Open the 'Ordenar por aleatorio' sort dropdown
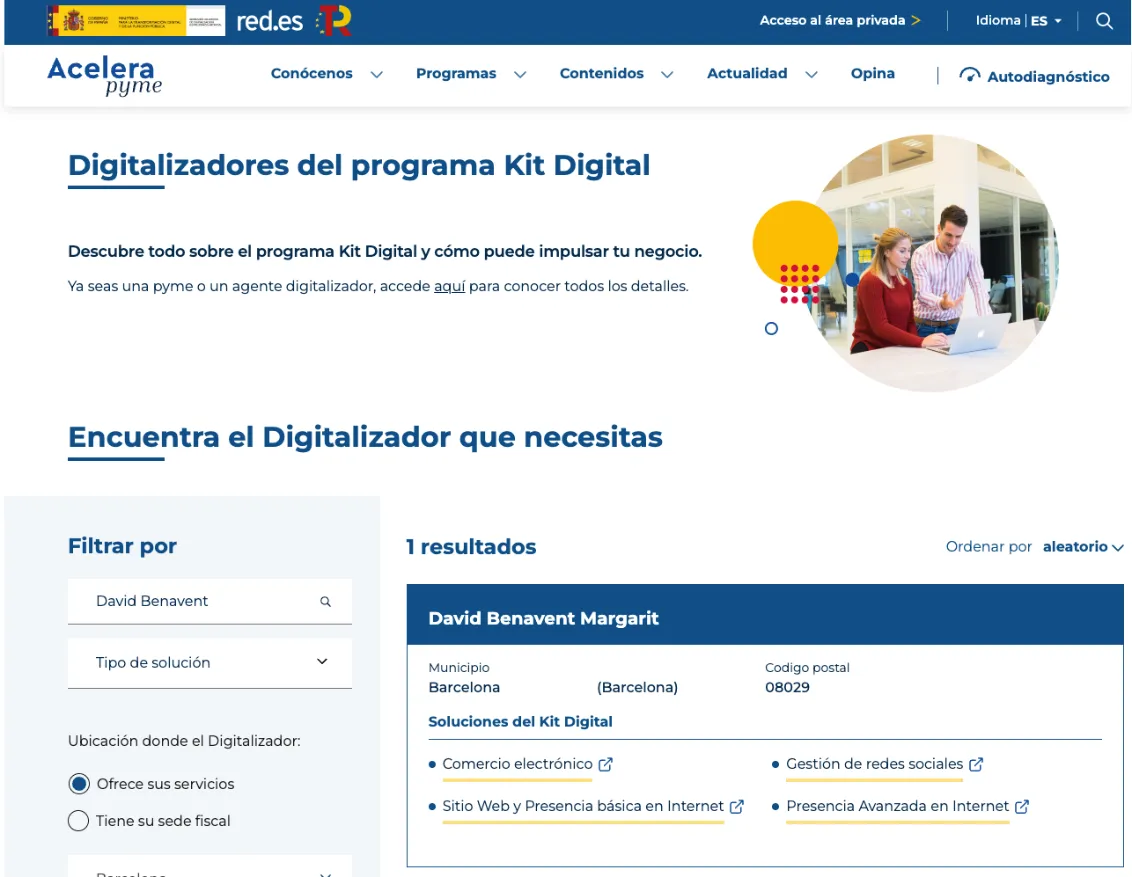 [x=1083, y=547]
